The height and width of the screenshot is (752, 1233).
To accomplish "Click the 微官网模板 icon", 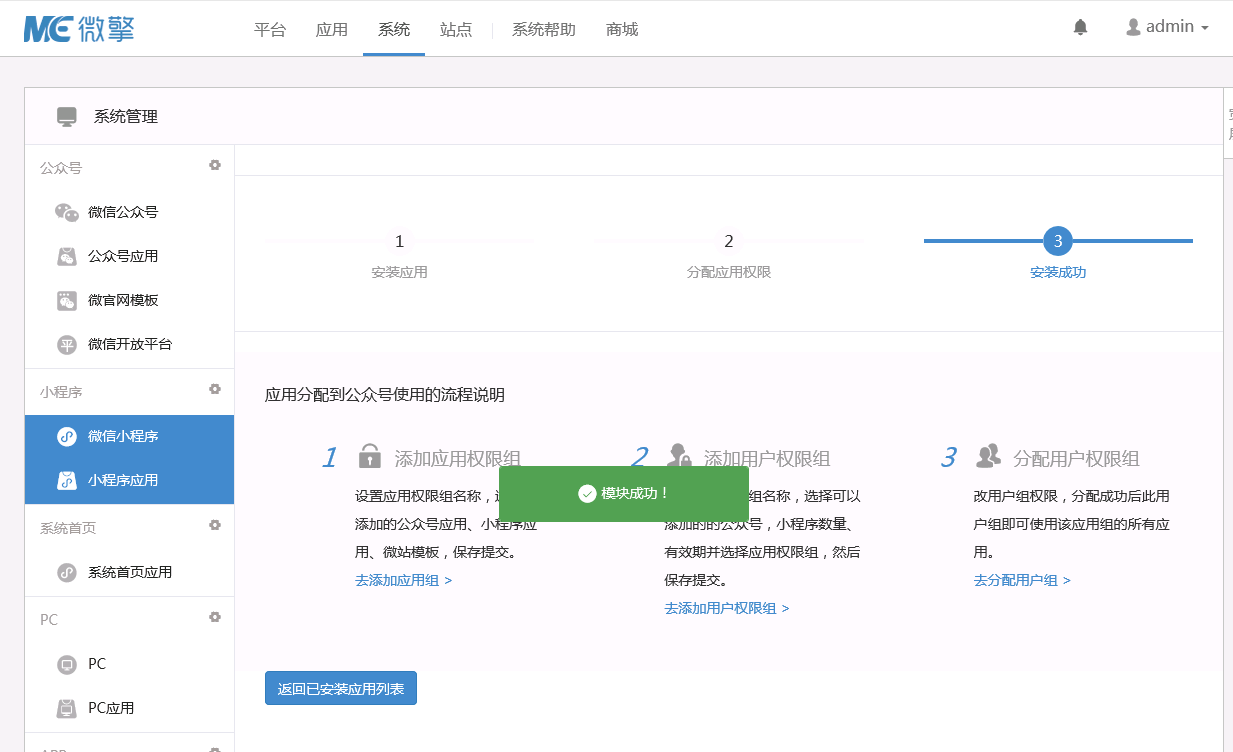I will tap(67, 300).
